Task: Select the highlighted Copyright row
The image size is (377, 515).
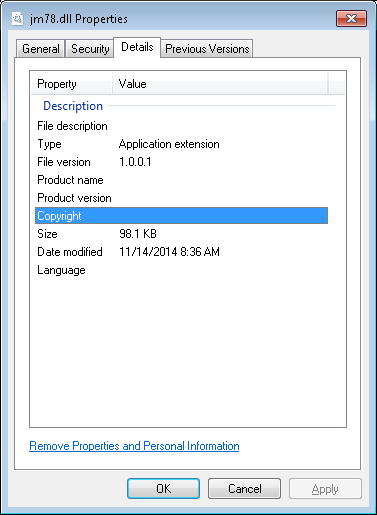Action: pyautogui.click(x=181, y=216)
